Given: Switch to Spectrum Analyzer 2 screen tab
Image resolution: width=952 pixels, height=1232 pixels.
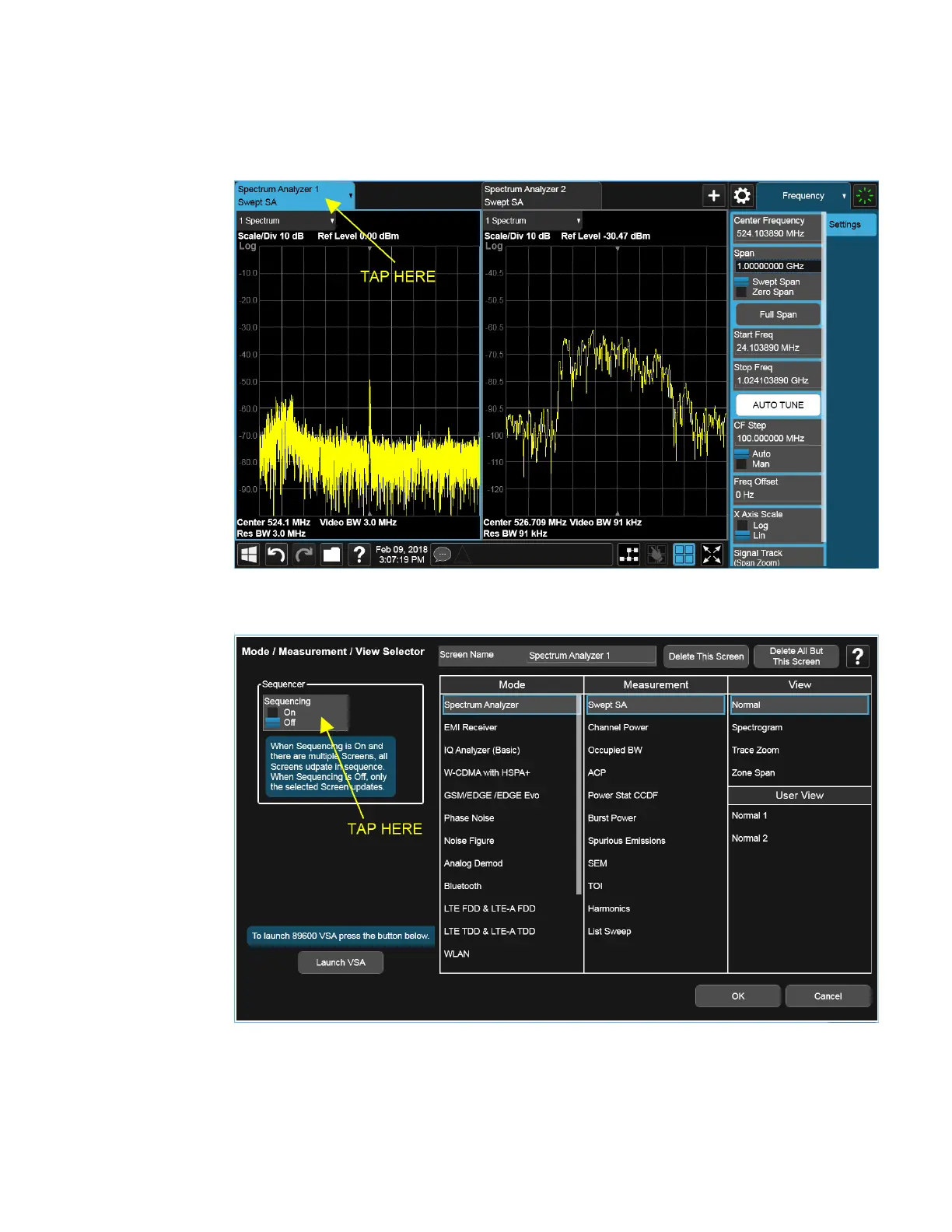Looking at the screenshot, I should tap(541, 195).
